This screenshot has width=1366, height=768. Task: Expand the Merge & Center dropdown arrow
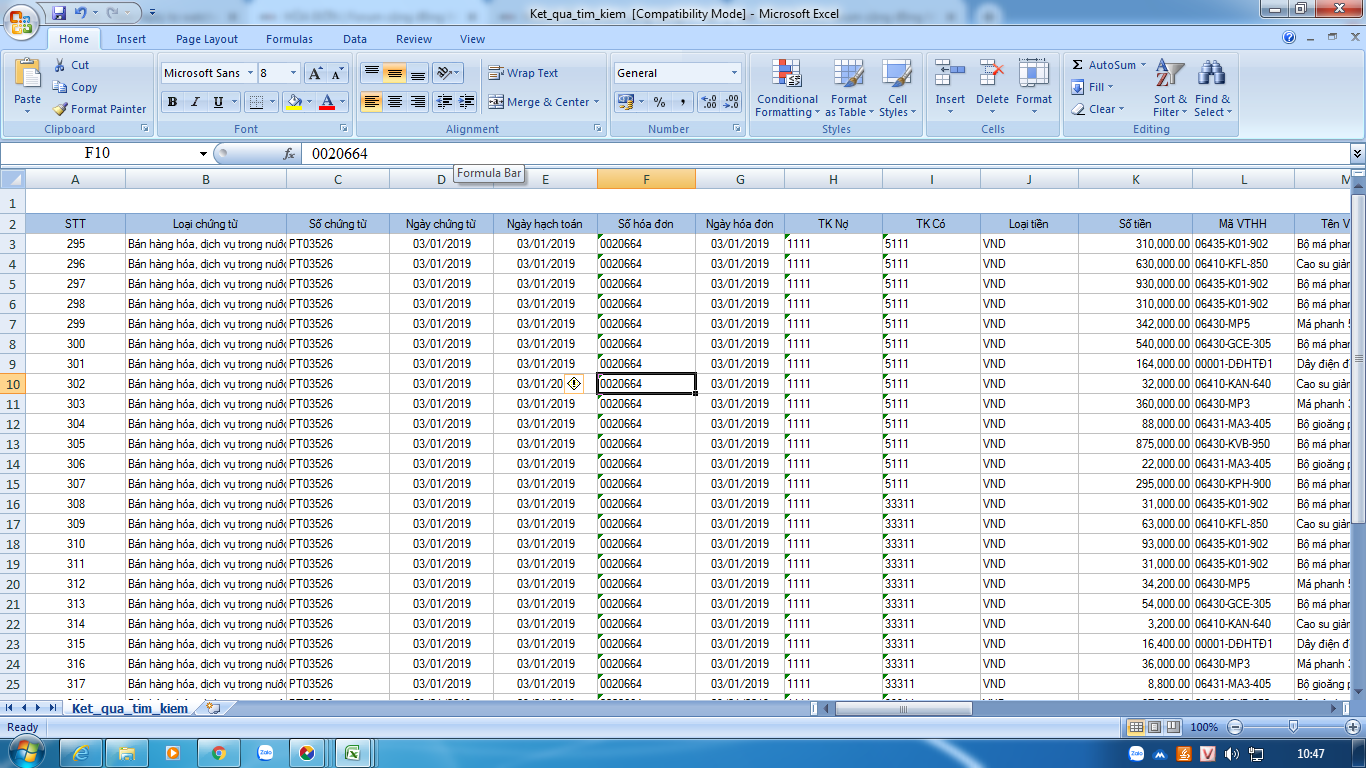597,102
